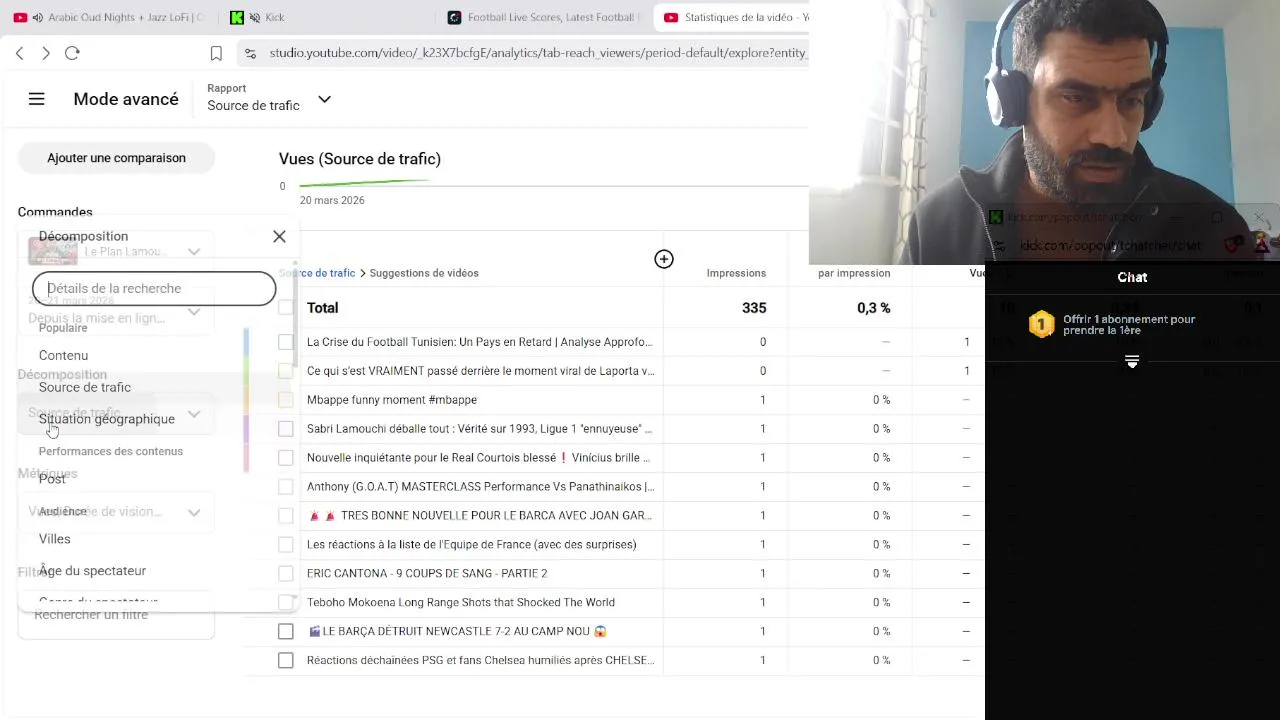This screenshot has height=720, width=1280.
Task: Click the Total rate value 0,3 %
Action: [873, 308]
